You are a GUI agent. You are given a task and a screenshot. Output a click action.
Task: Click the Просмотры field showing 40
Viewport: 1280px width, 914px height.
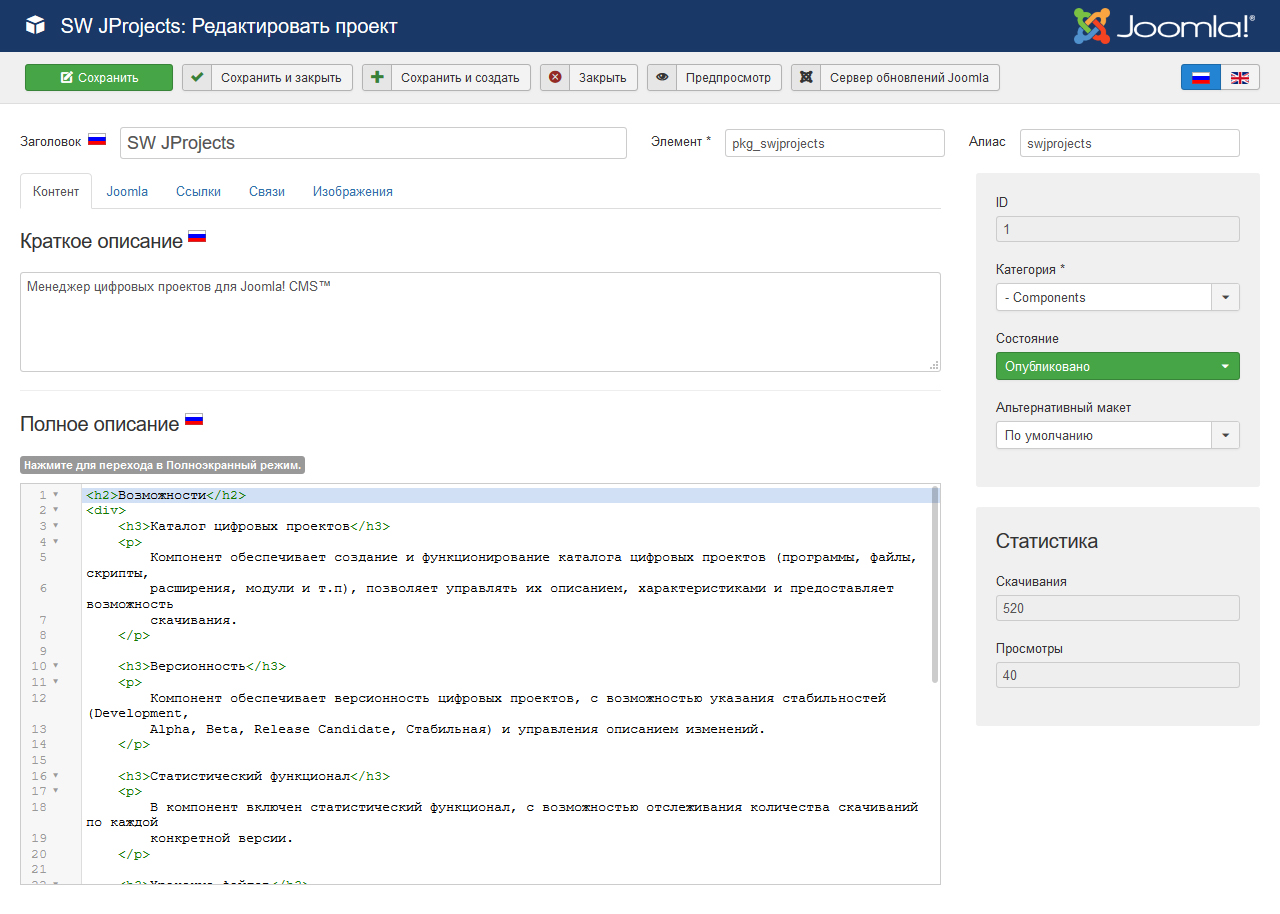1118,675
